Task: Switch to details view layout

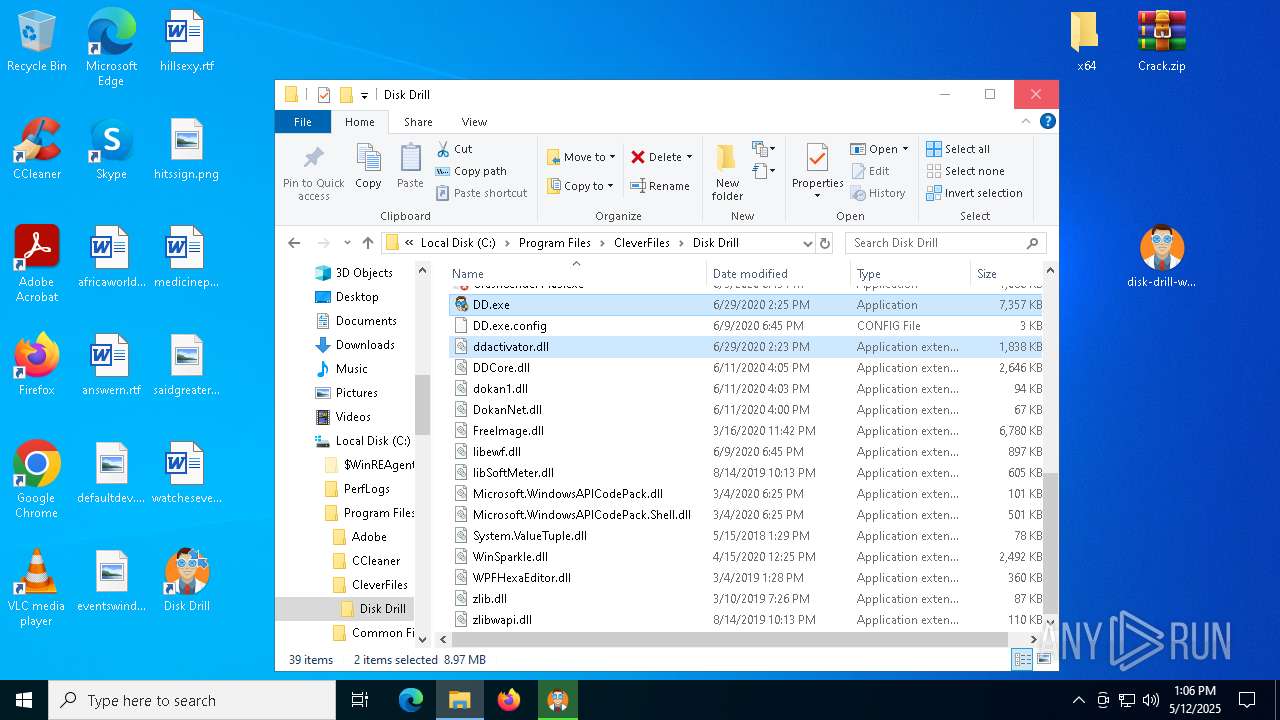Action: coord(1022,659)
